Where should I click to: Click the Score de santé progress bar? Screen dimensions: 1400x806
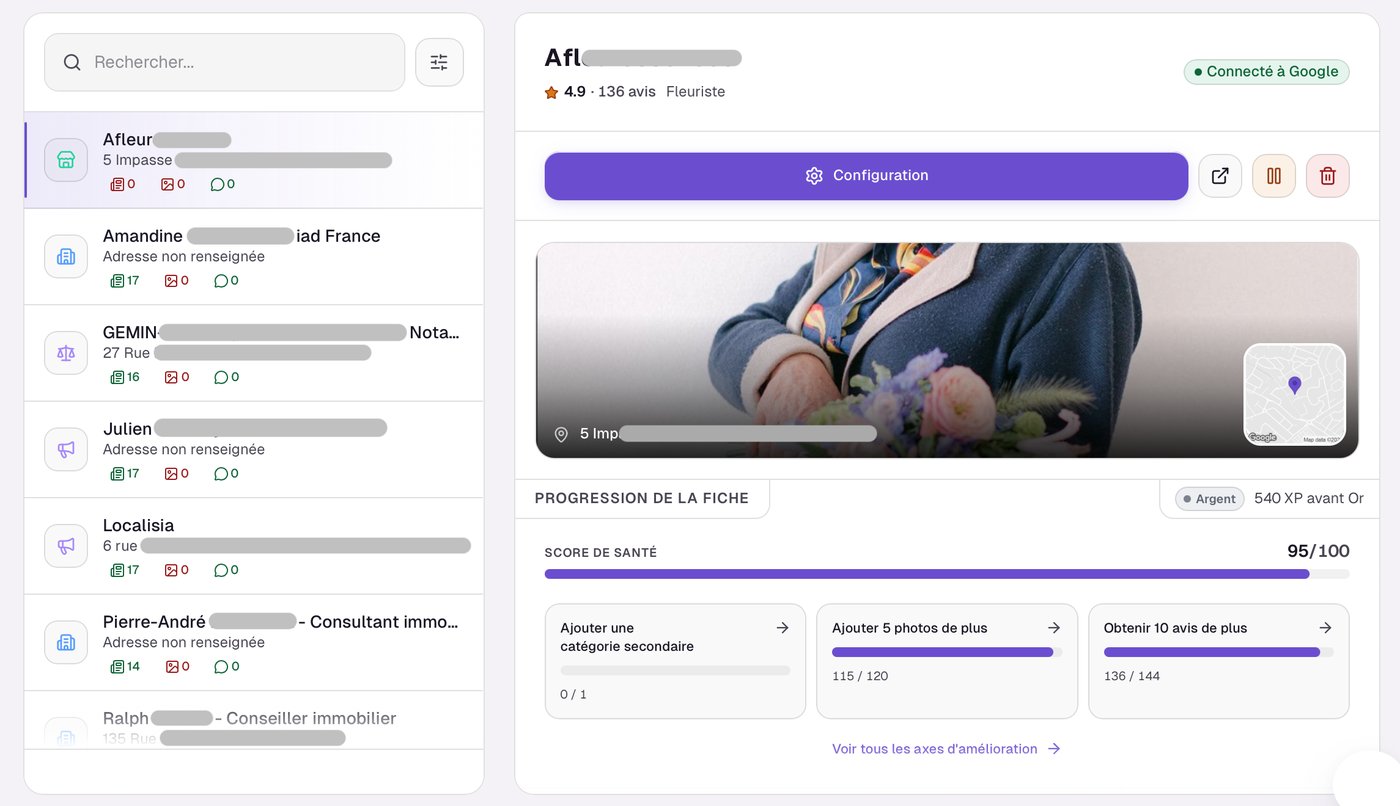[x=947, y=574]
